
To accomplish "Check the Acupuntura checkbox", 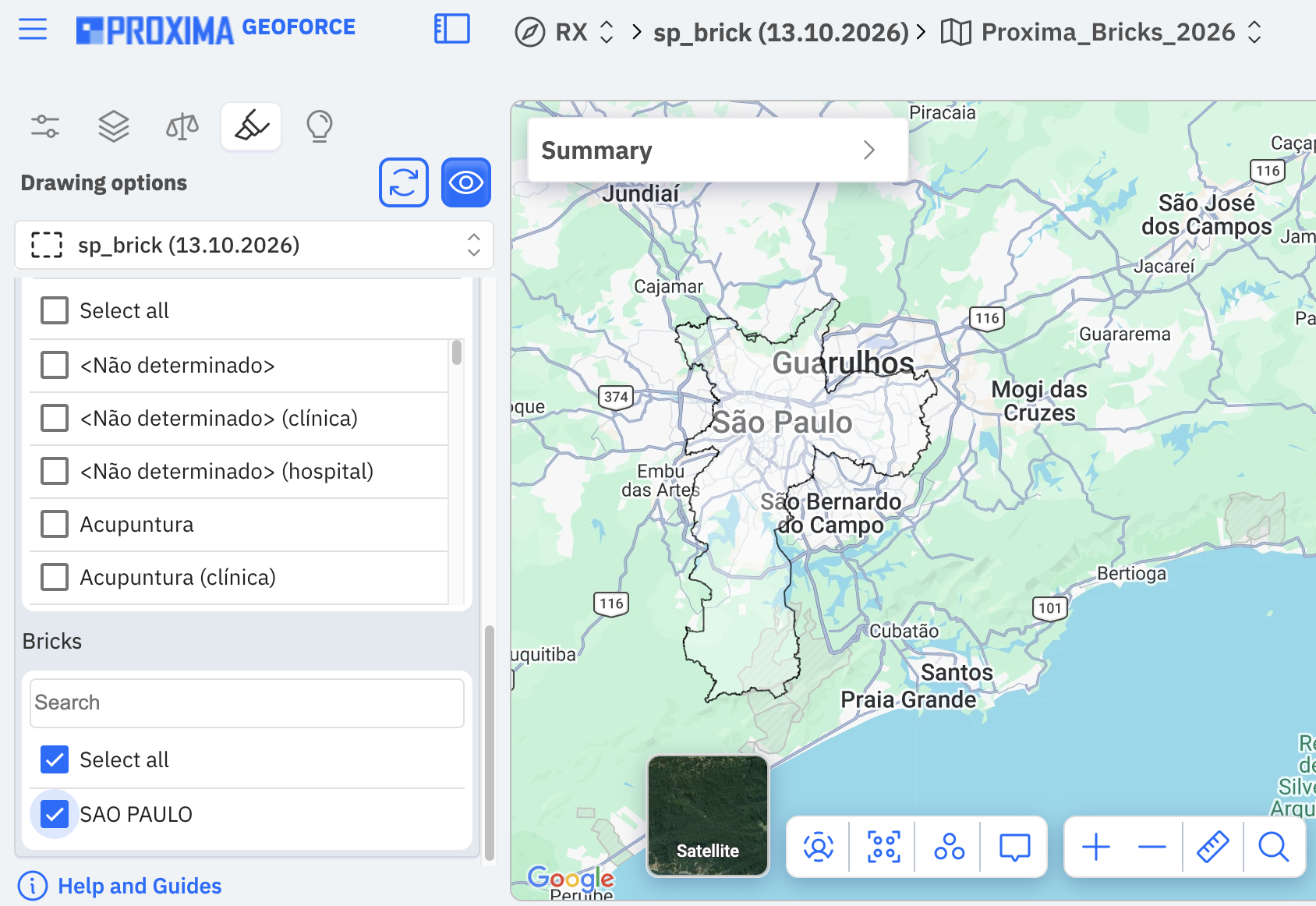I will click(55, 524).
